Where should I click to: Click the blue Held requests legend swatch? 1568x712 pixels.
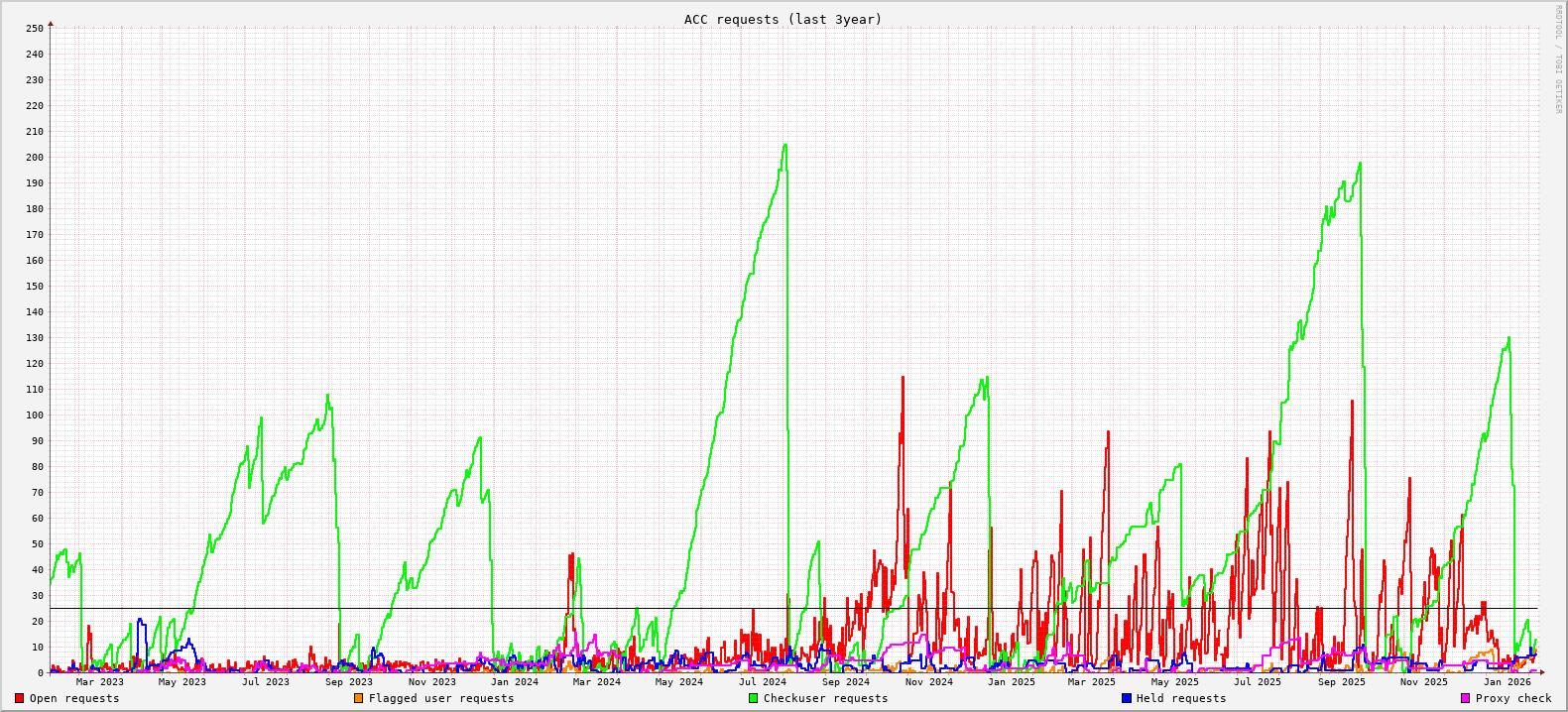[x=1126, y=698]
